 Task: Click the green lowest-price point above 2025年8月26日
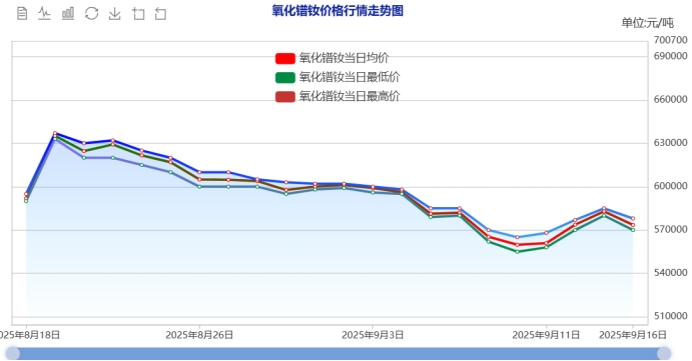point(199,187)
